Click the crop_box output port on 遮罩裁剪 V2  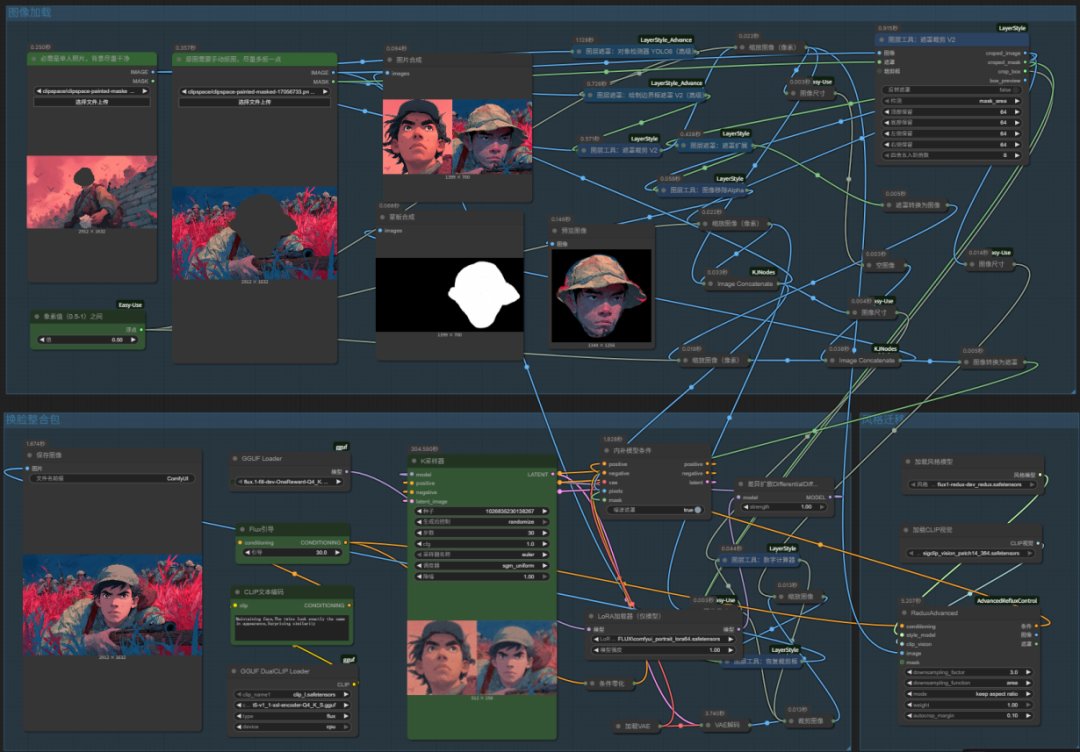point(1025,71)
